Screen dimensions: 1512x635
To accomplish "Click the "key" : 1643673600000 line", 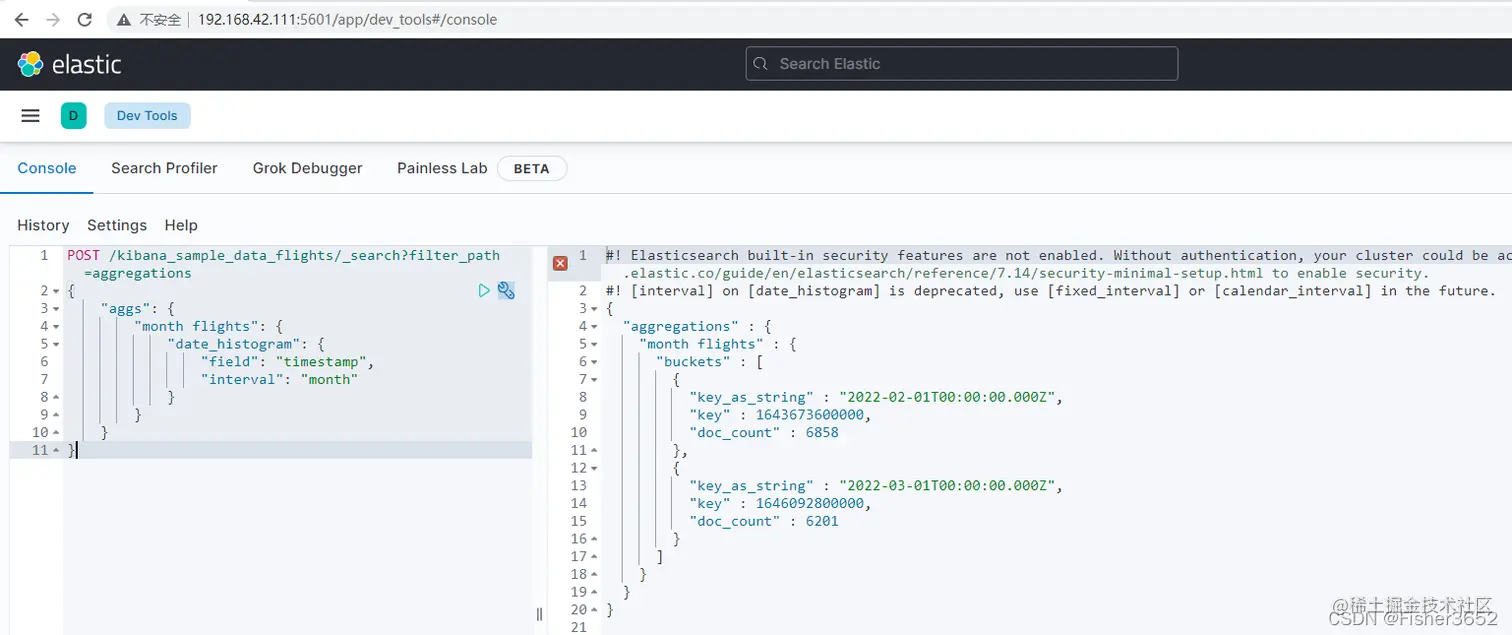I will [x=780, y=415].
